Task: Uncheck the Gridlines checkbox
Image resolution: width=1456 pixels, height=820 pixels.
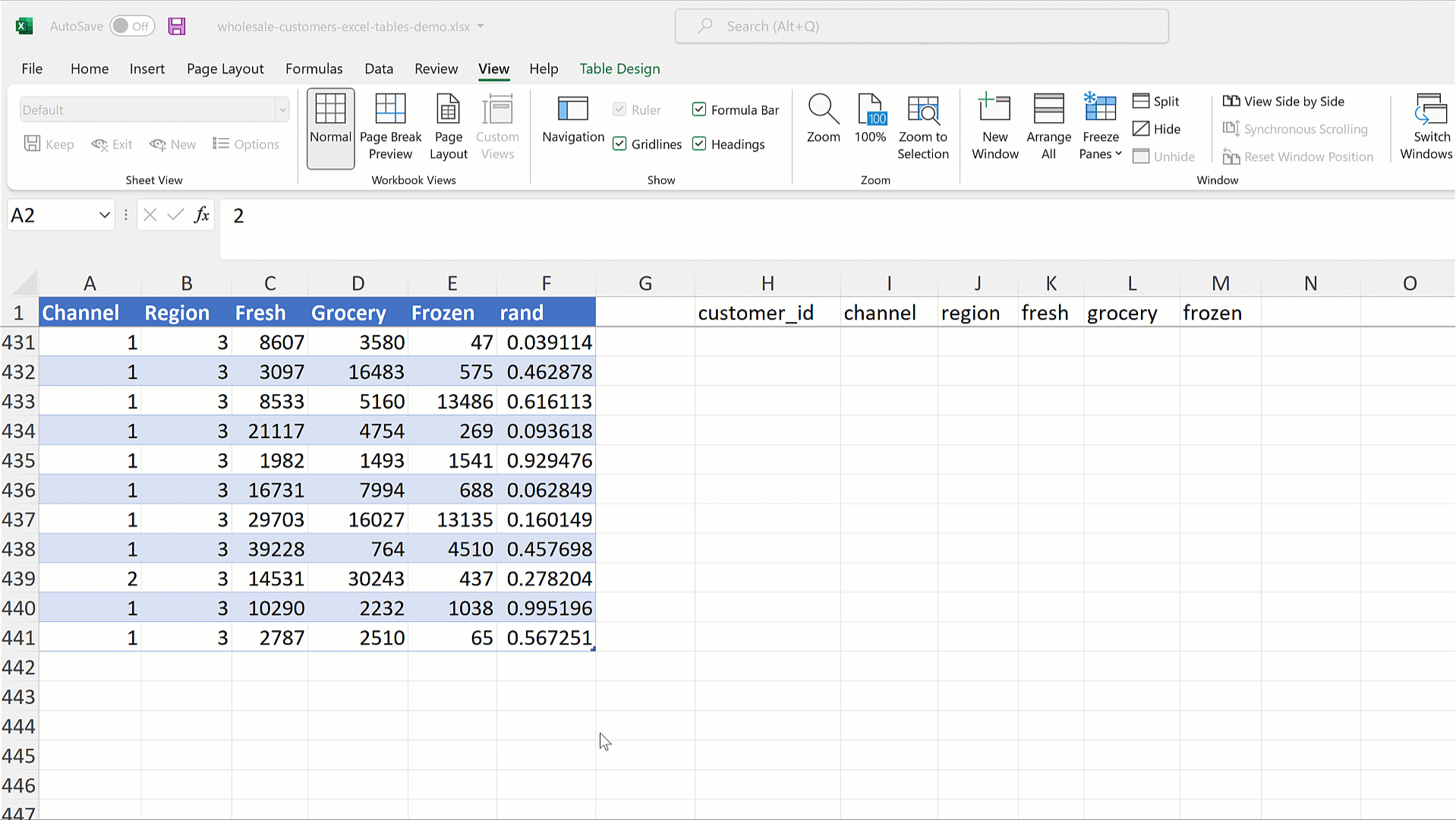Action: pyautogui.click(x=620, y=144)
